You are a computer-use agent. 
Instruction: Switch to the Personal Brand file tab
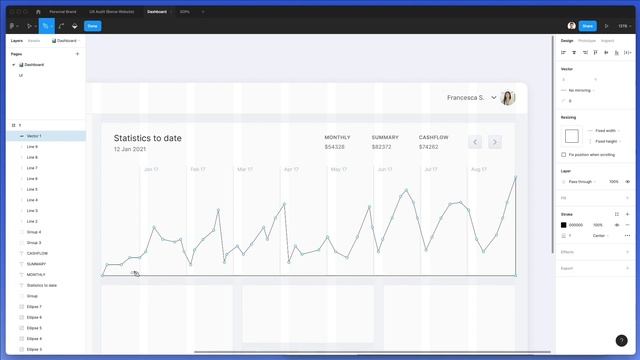point(63,12)
